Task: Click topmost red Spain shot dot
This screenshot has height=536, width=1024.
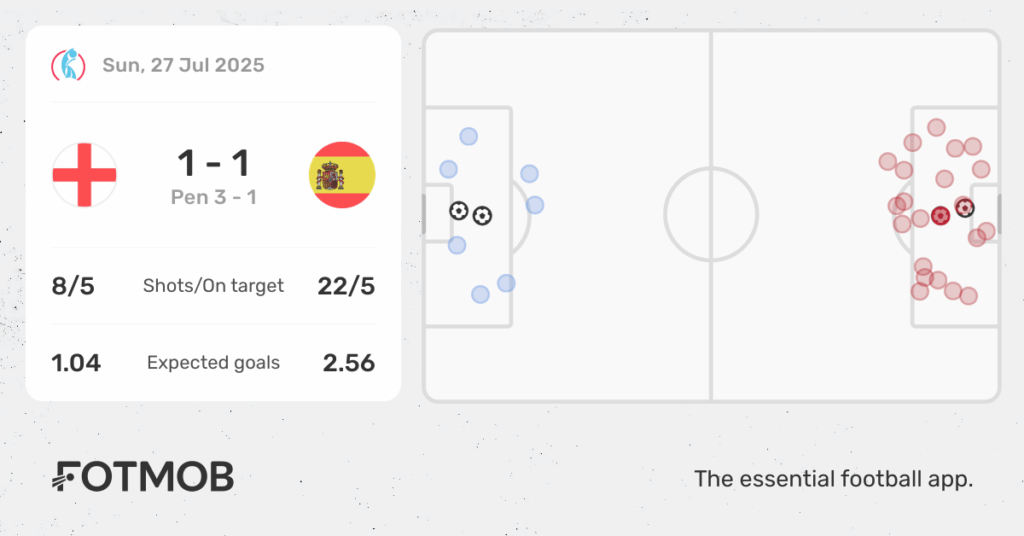Action: click(936, 127)
